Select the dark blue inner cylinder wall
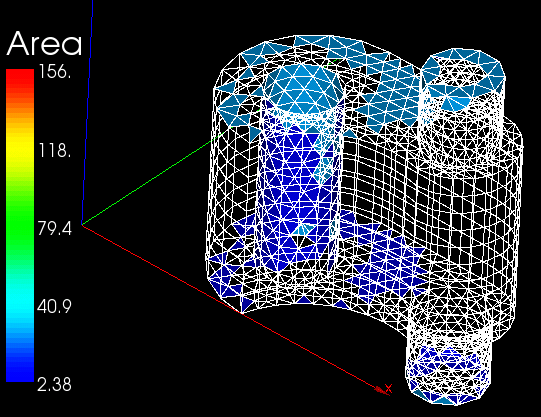Image resolution: width=541 pixels, height=417 pixels. (297, 193)
